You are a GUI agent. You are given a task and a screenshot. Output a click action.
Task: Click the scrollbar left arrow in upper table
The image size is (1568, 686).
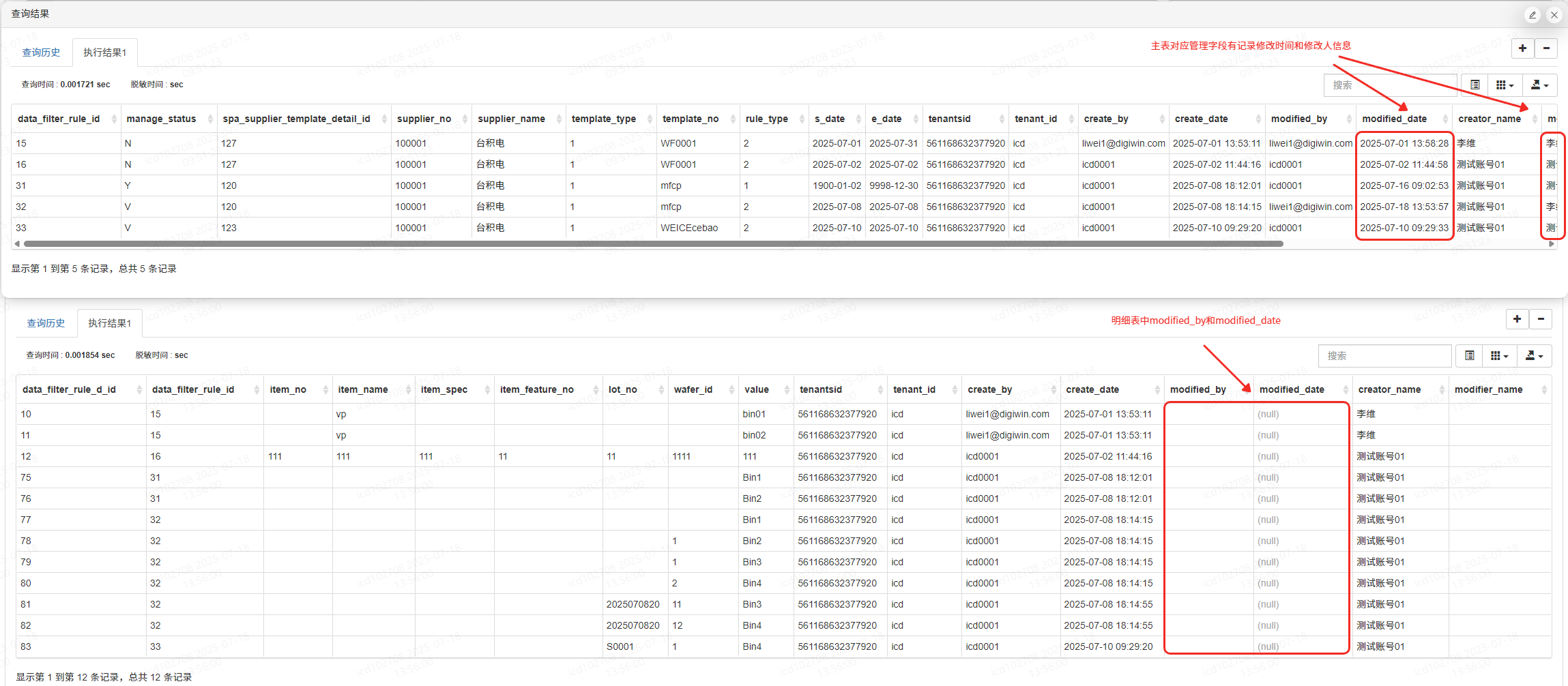tap(17, 243)
